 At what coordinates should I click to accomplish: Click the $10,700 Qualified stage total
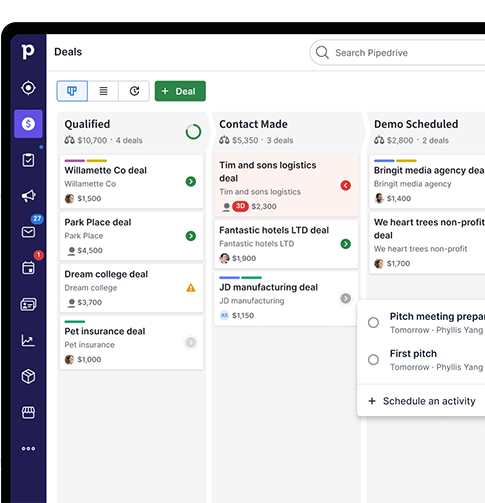coord(92,140)
